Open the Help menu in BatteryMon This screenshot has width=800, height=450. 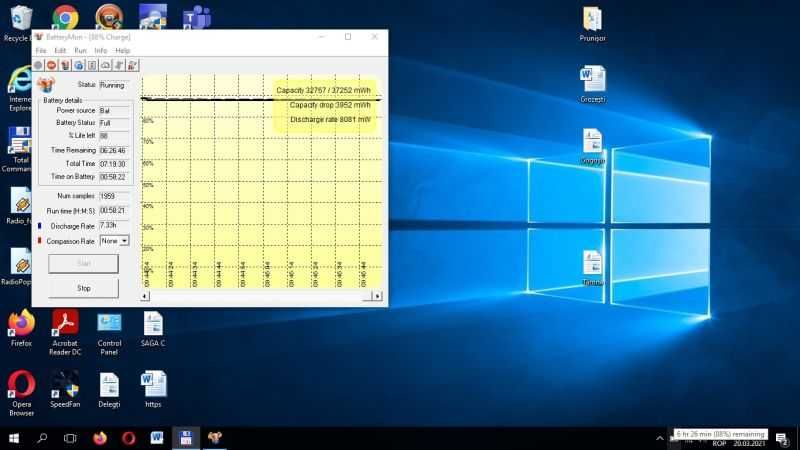pyautogui.click(x=122, y=51)
